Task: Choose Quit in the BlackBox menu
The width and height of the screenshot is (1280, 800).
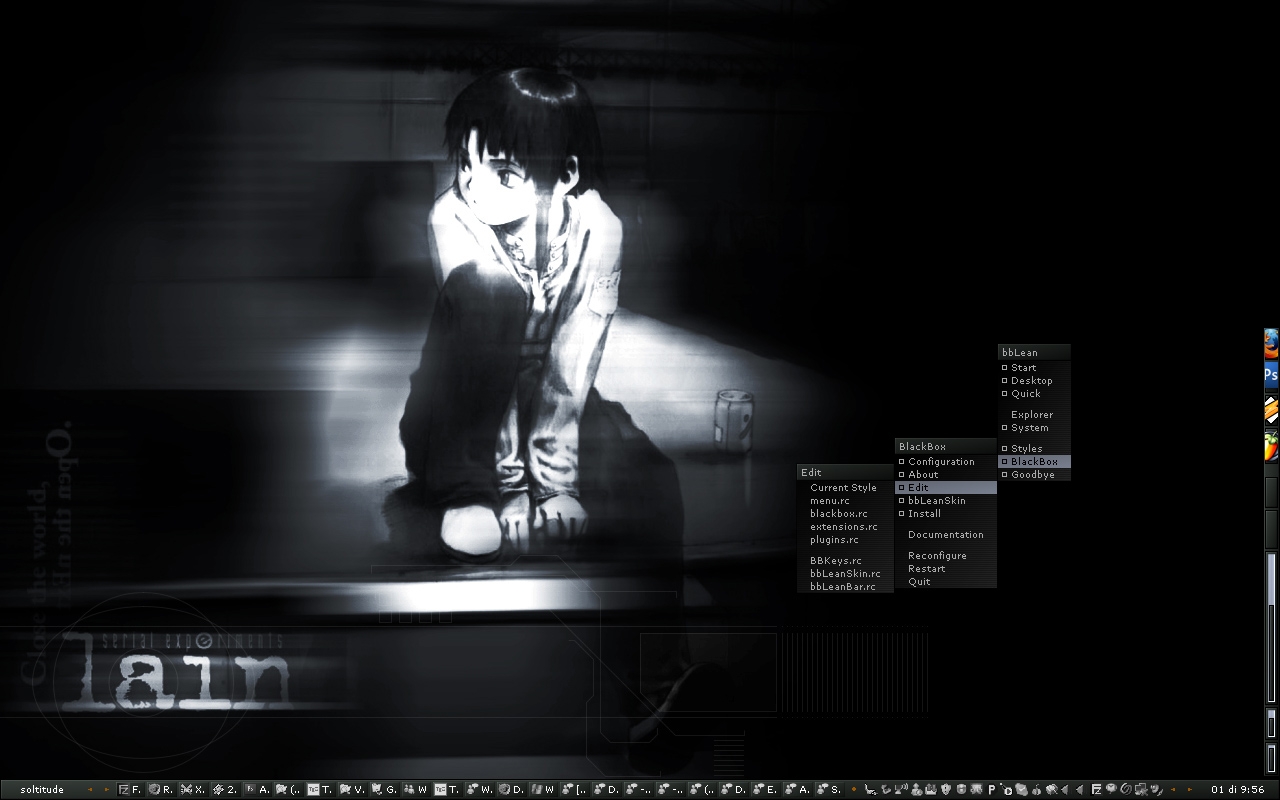Action: (945, 582)
